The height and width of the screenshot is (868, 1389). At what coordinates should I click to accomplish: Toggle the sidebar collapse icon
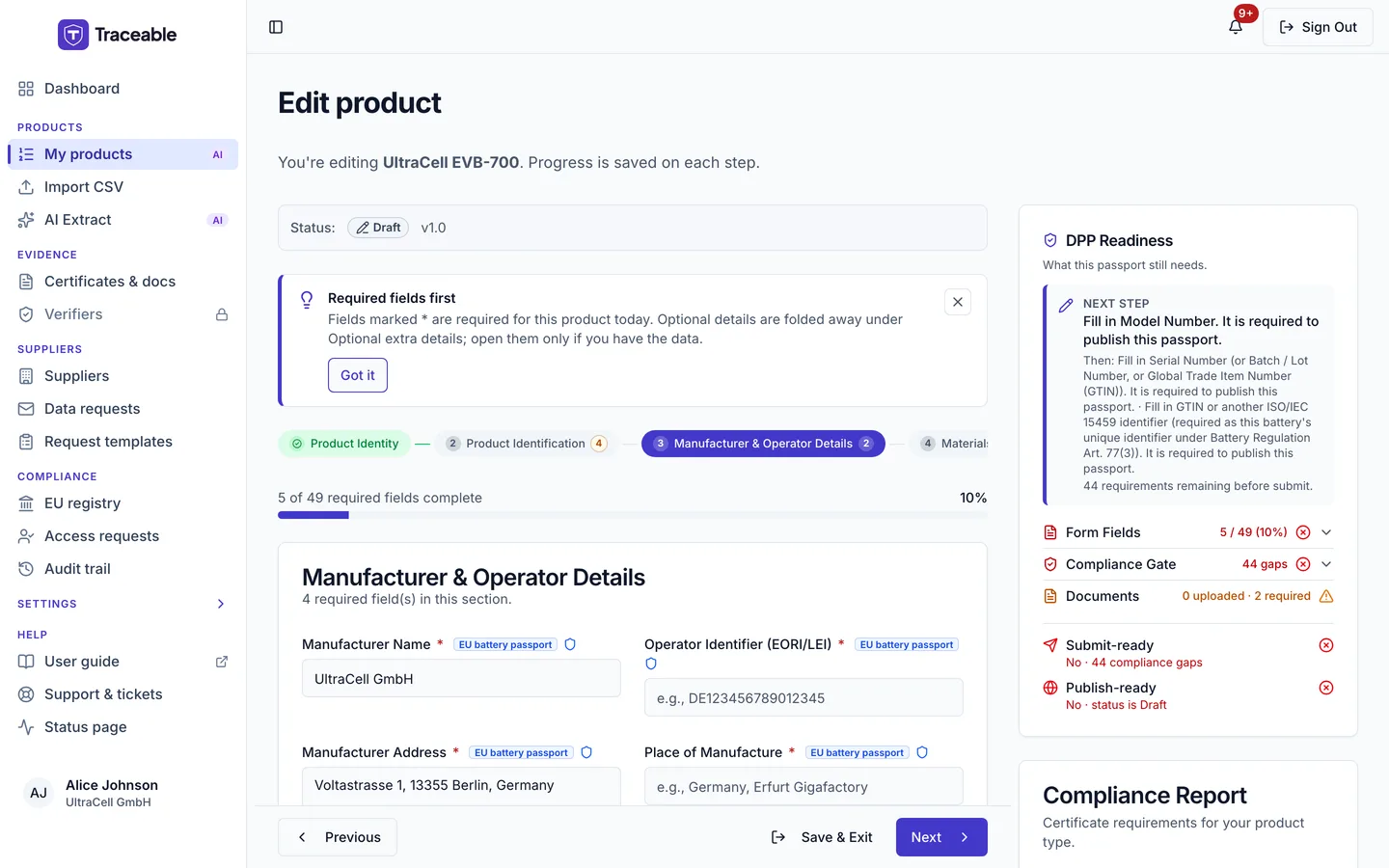pos(276,27)
